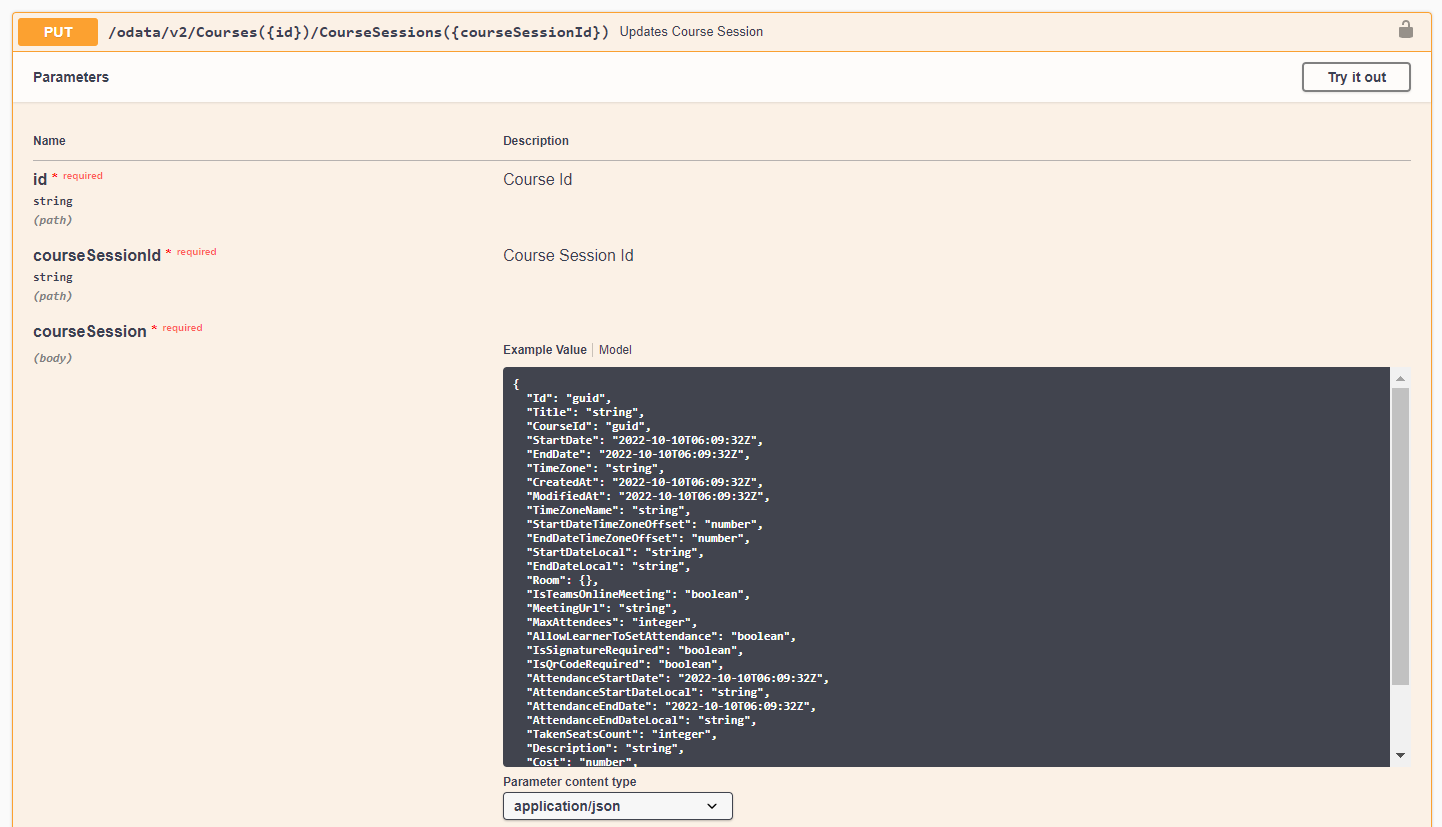This screenshot has width=1442, height=827.
Task: Click the CourseSessions endpoint path
Action: point(358,32)
